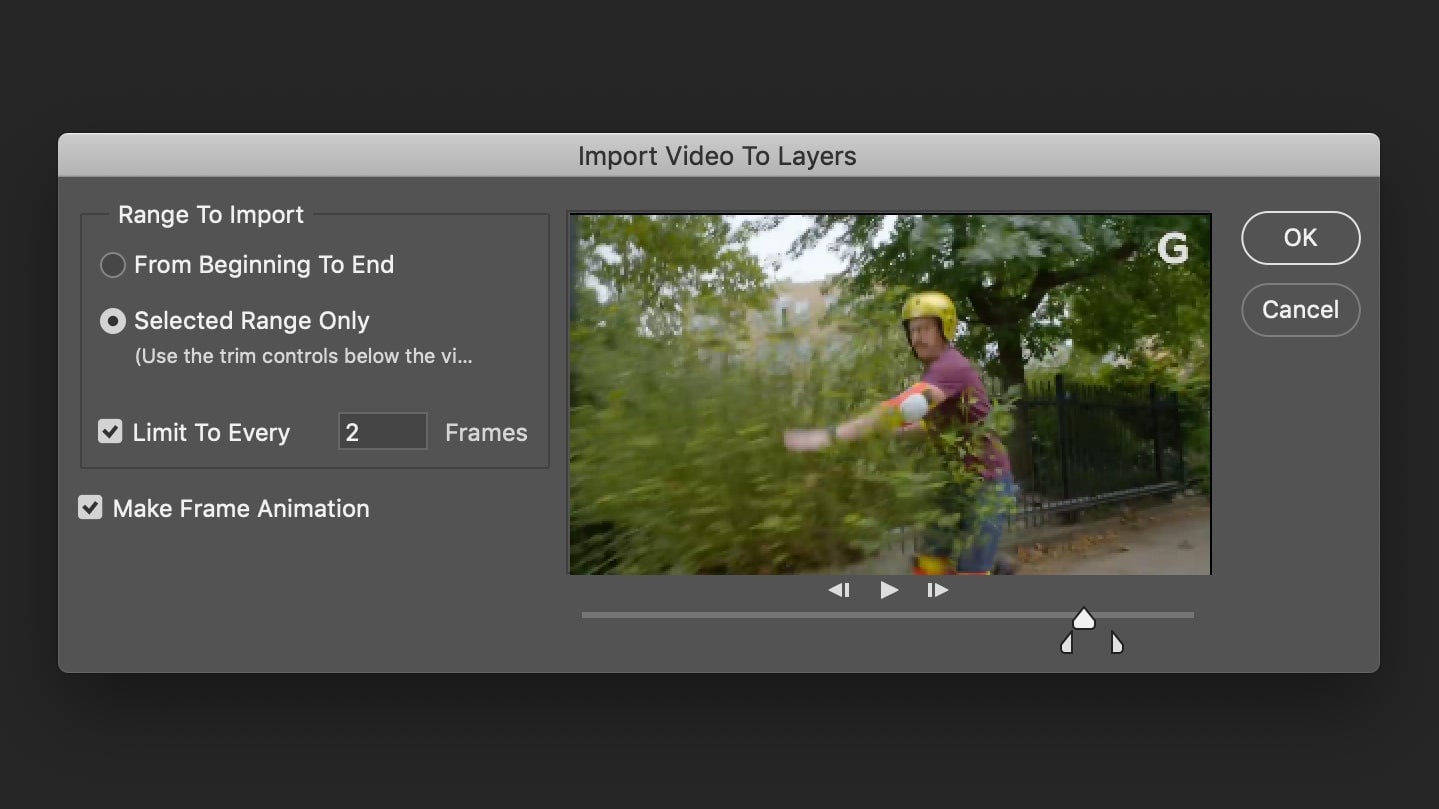1439x809 pixels.
Task: Disable the Limit To Every checkbox
Action: (110, 431)
